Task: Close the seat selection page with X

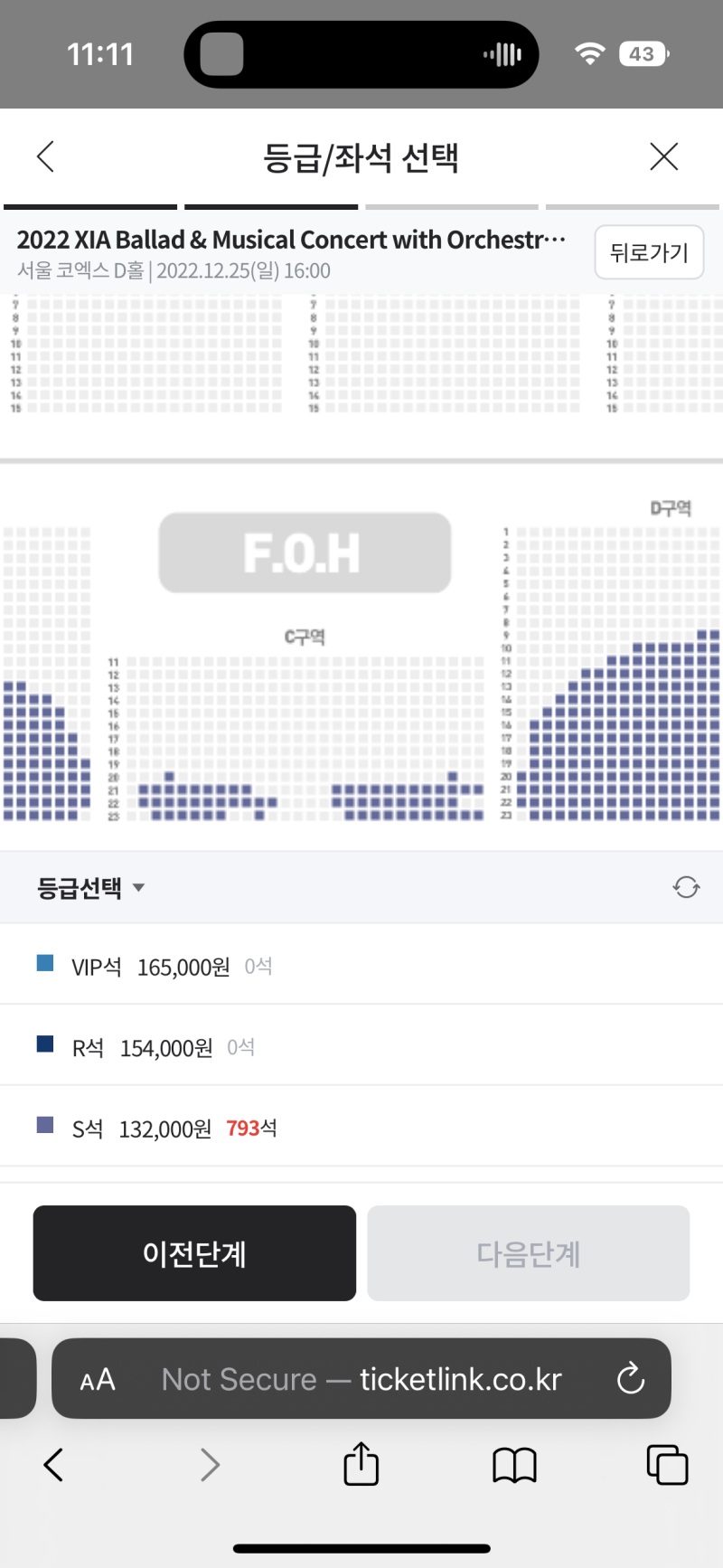Action: click(x=663, y=156)
